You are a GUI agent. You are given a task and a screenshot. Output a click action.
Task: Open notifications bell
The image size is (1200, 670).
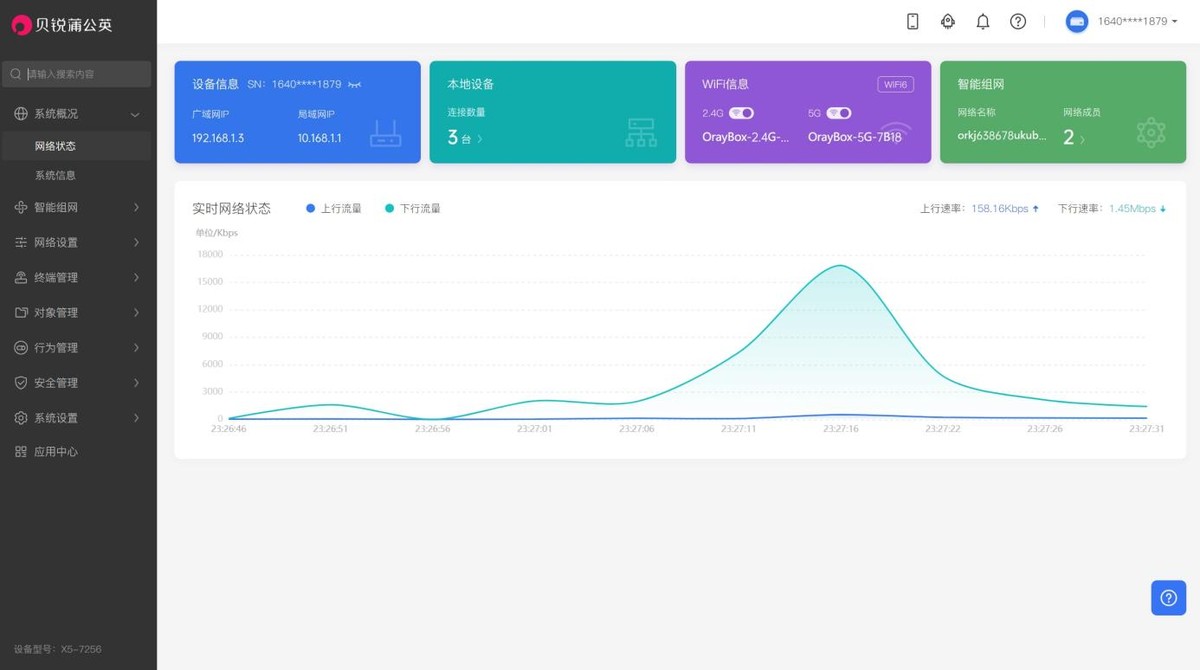click(983, 21)
